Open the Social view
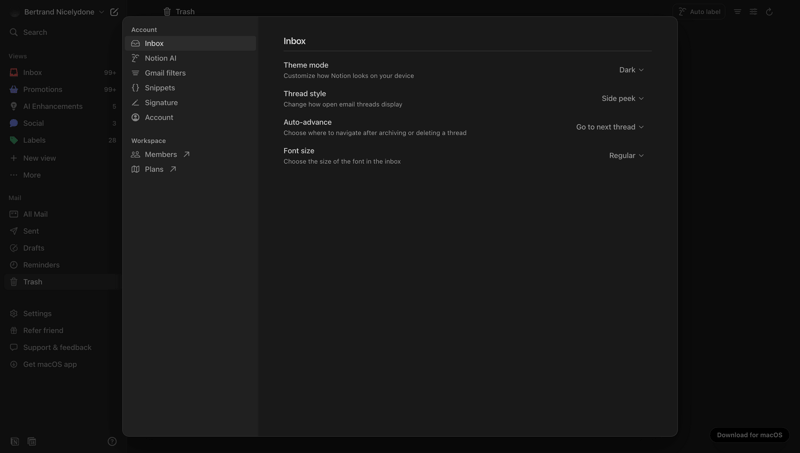Viewport: 800px width, 453px height. tap(61, 123)
